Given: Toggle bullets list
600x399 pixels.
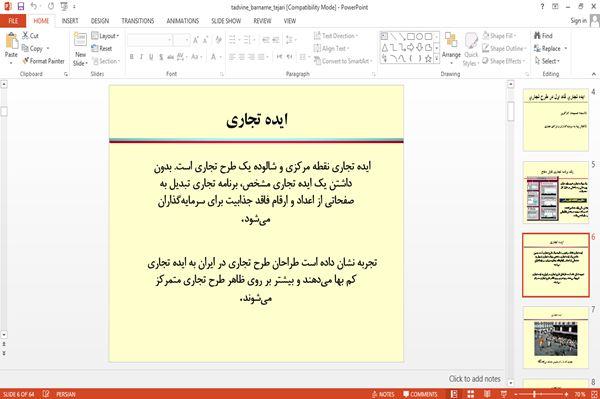Looking at the screenshot, I should click(x=233, y=39).
